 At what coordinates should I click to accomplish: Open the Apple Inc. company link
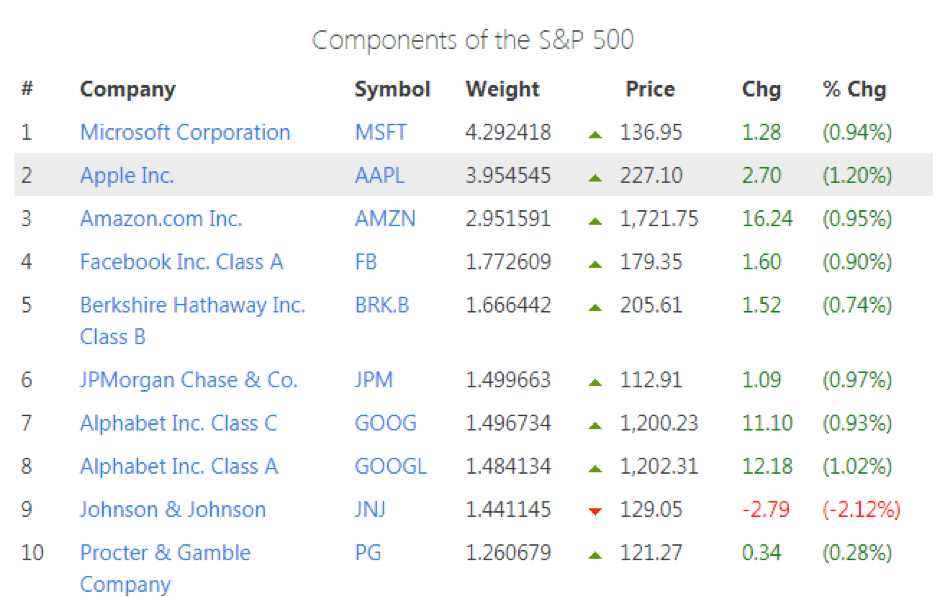(x=127, y=175)
